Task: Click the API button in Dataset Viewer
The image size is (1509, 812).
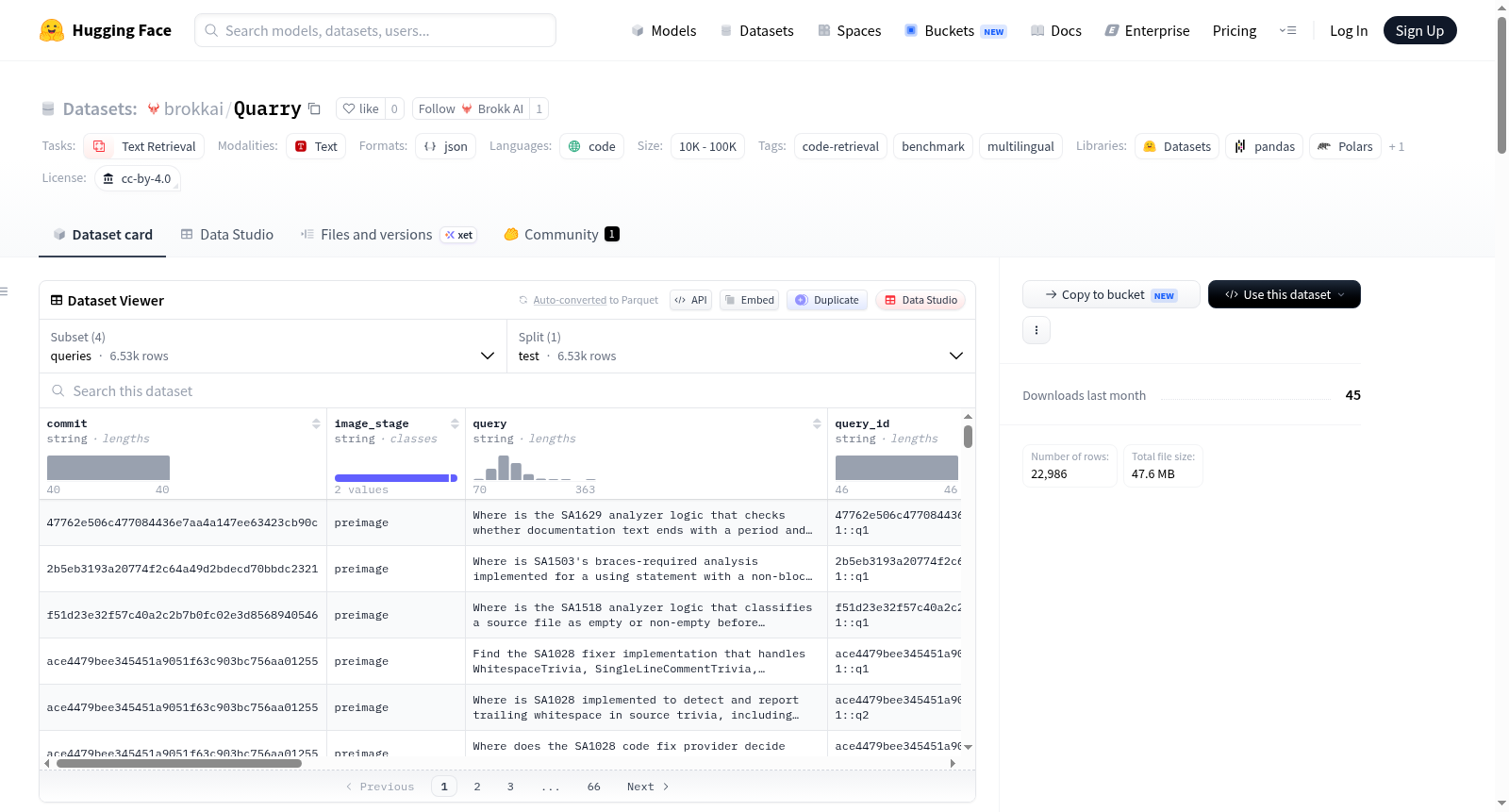Action: pyautogui.click(x=690, y=300)
